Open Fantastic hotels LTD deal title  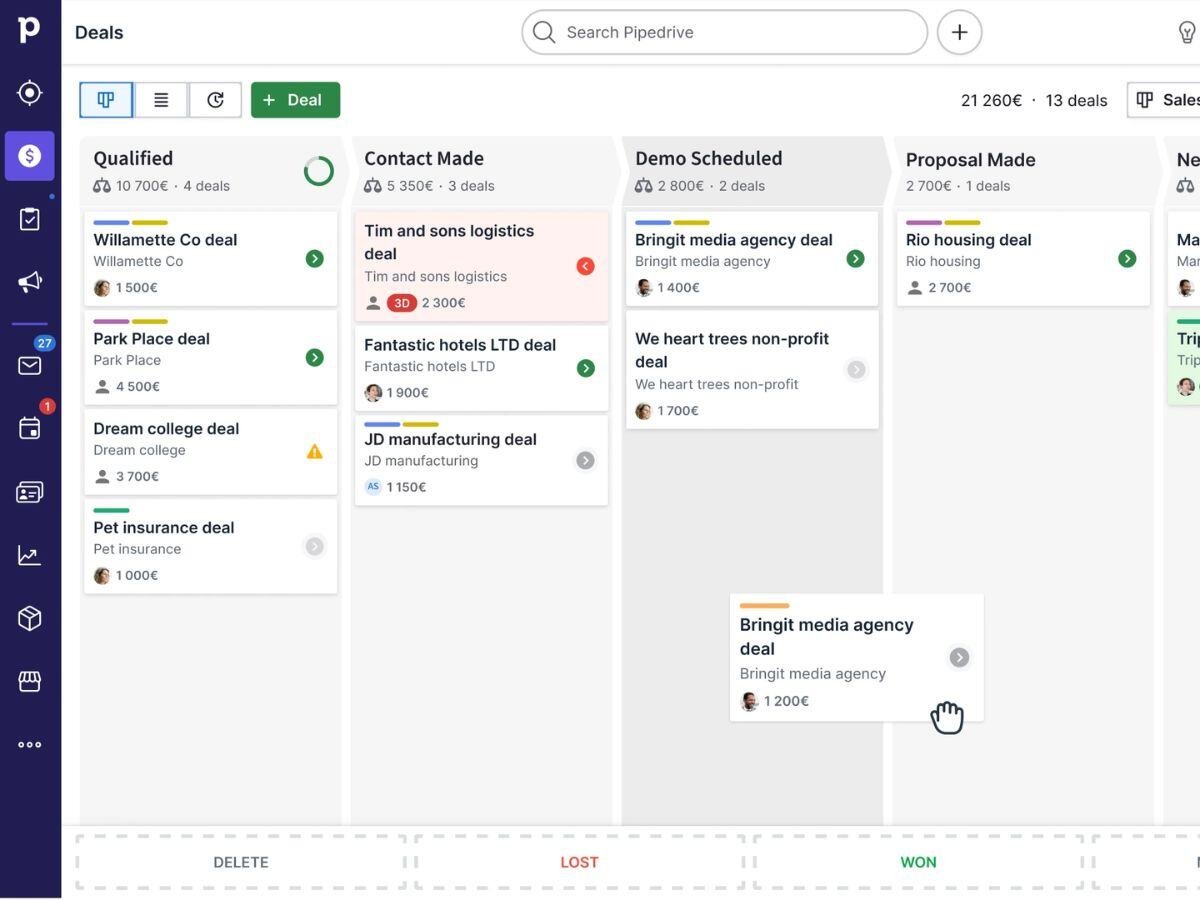coord(460,345)
